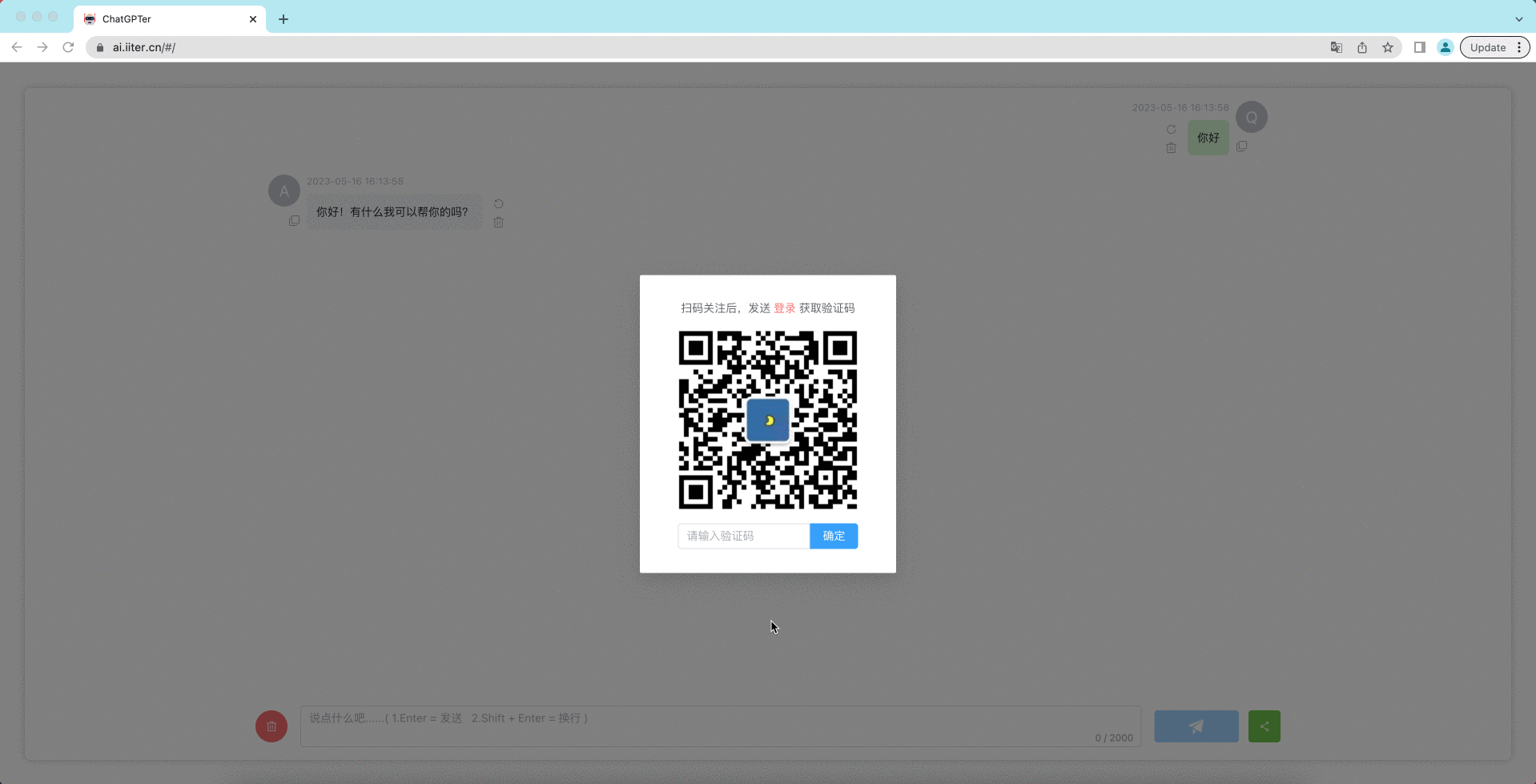Open the browser profile avatar

point(1445,47)
